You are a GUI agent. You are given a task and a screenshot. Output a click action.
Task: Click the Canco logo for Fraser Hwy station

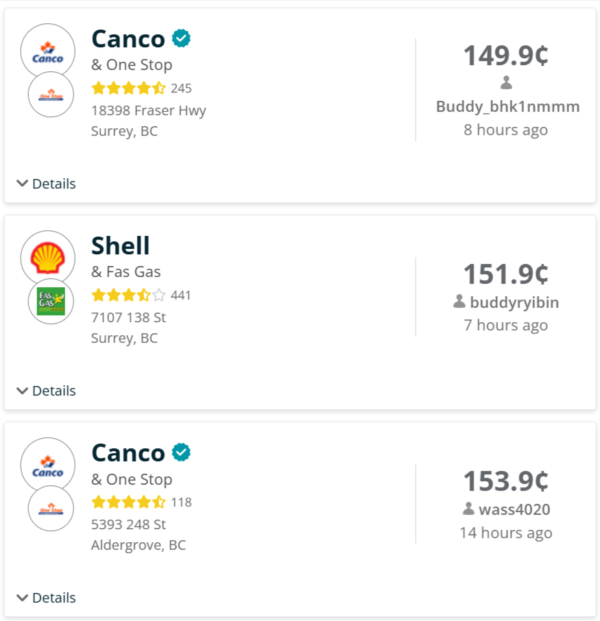click(x=48, y=51)
